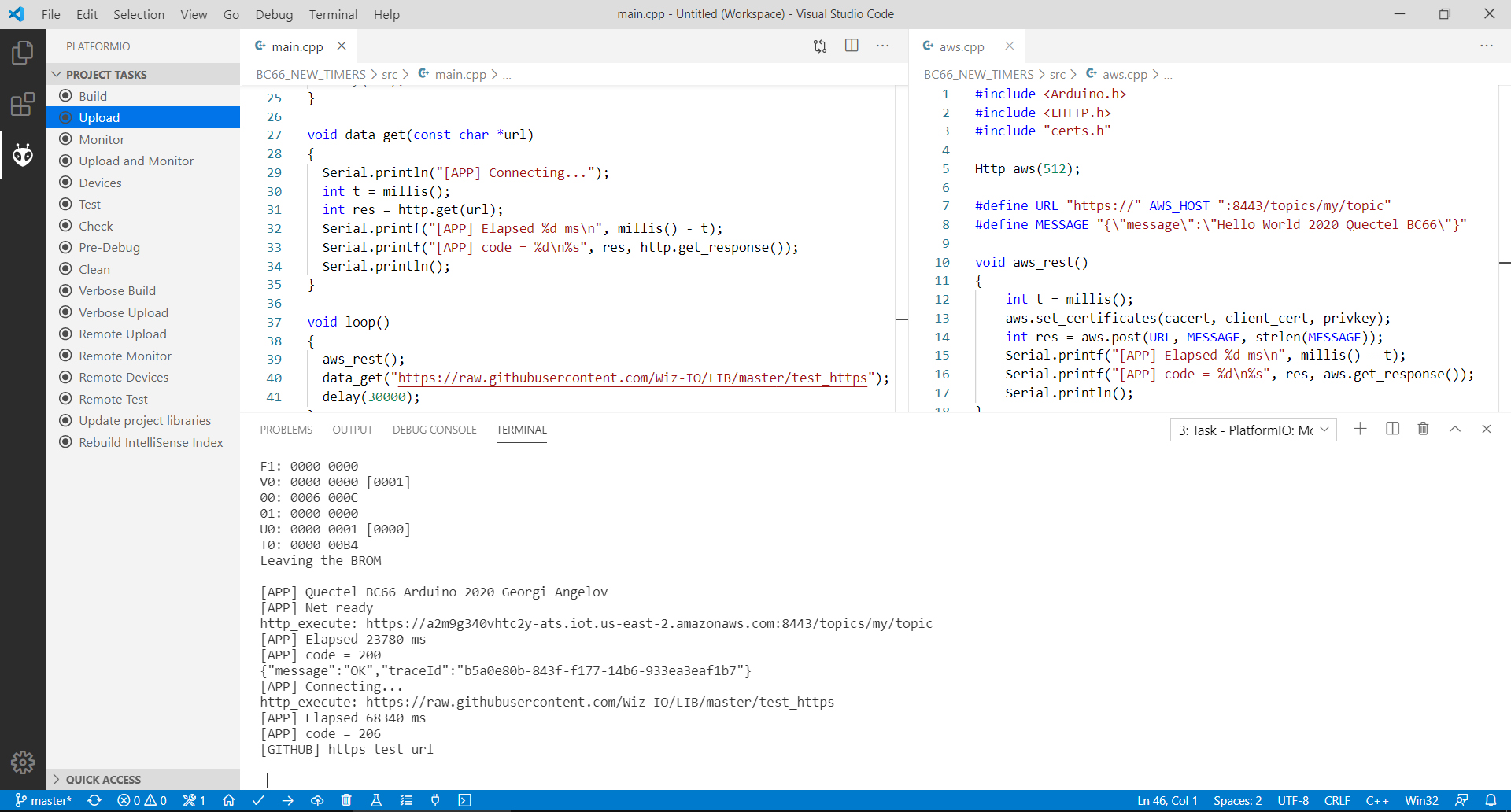
Task: Switch to the OUTPUT tab
Action: pos(353,430)
